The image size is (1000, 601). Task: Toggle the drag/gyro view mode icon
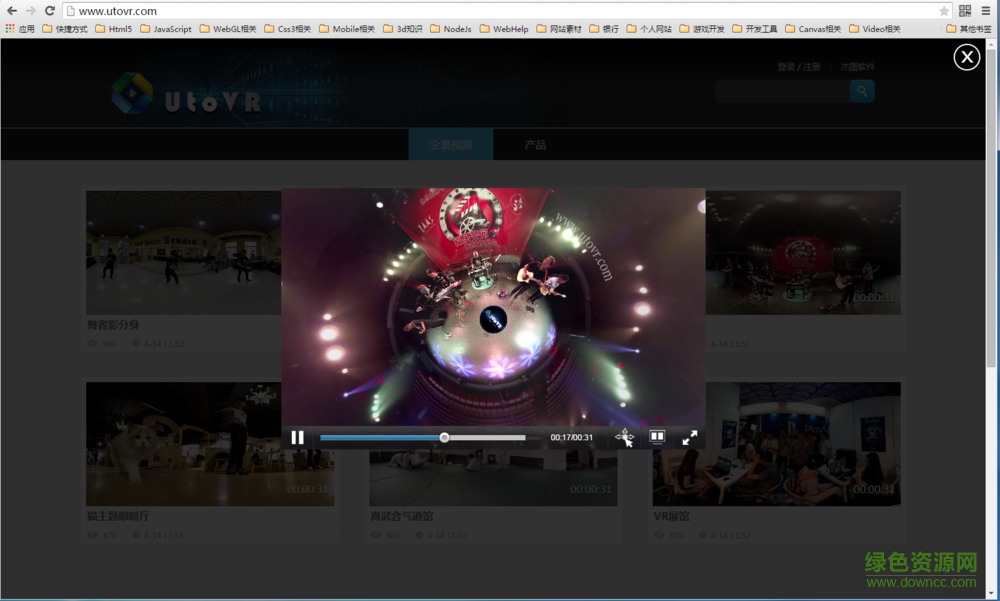(624, 437)
